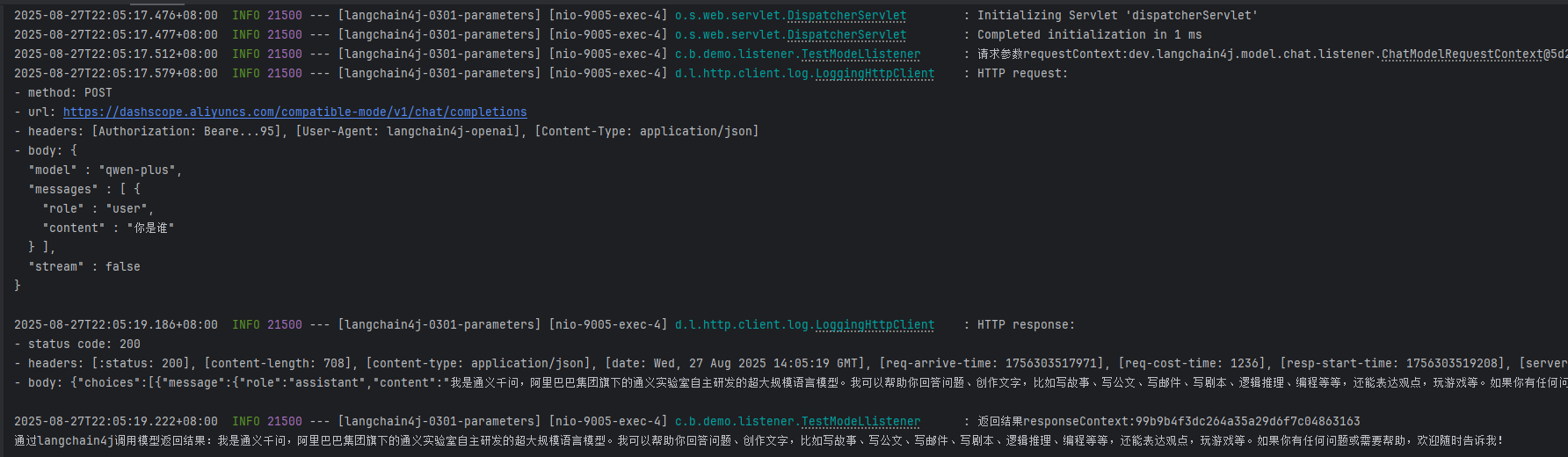This screenshot has height=457, width=1568.
Task: Select the '"model" : "qwen-plus"' line
Action: [105, 170]
